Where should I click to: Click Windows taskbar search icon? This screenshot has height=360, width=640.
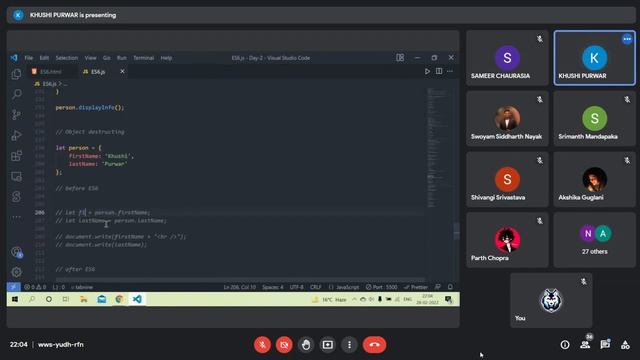[x=32, y=299]
